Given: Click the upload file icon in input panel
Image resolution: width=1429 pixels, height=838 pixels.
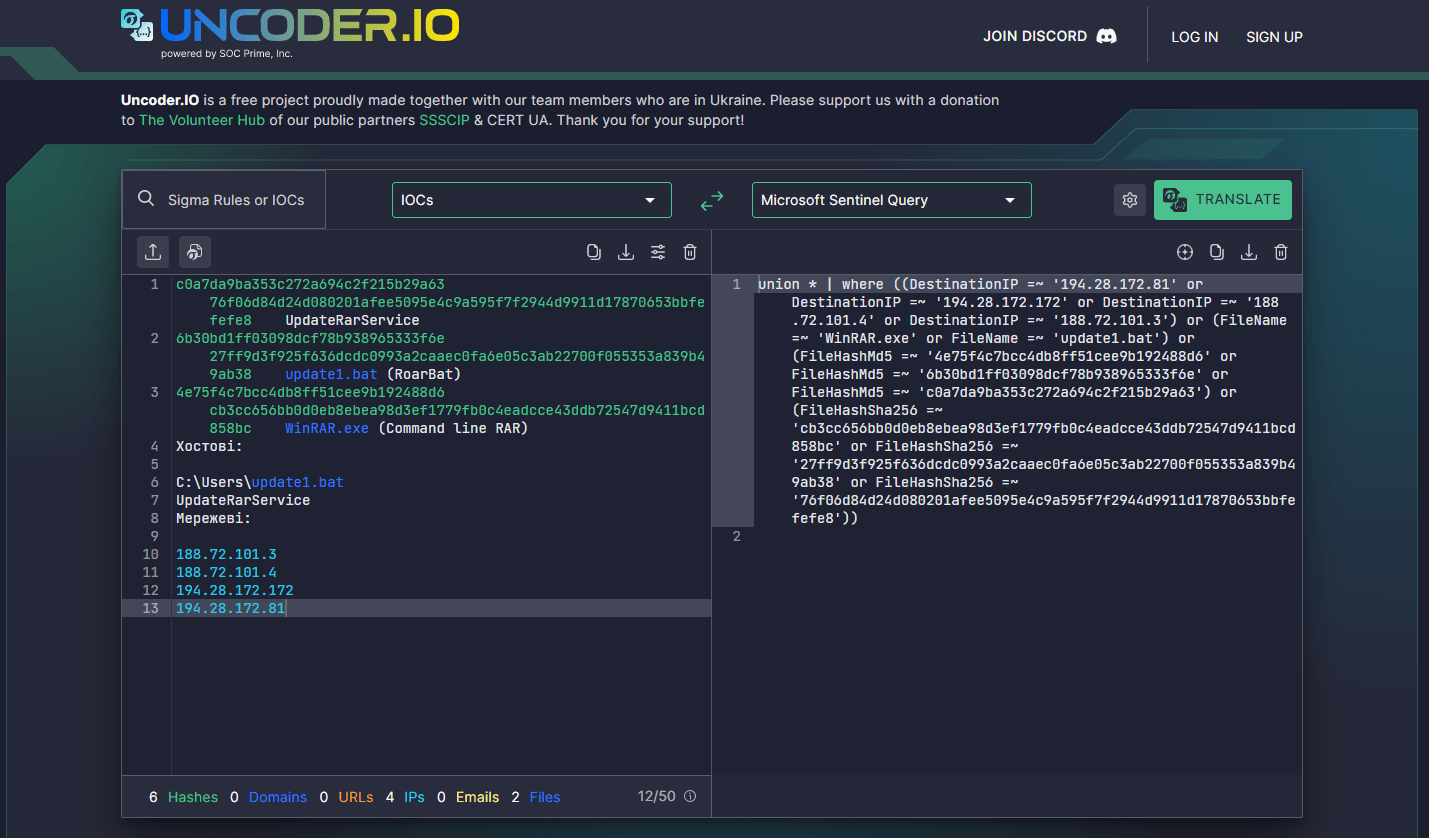Looking at the screenshot, I should (153, 252).
